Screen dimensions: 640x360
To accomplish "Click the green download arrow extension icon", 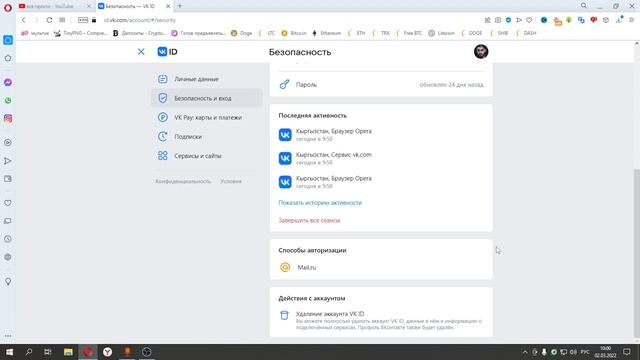I will point(569,20).
